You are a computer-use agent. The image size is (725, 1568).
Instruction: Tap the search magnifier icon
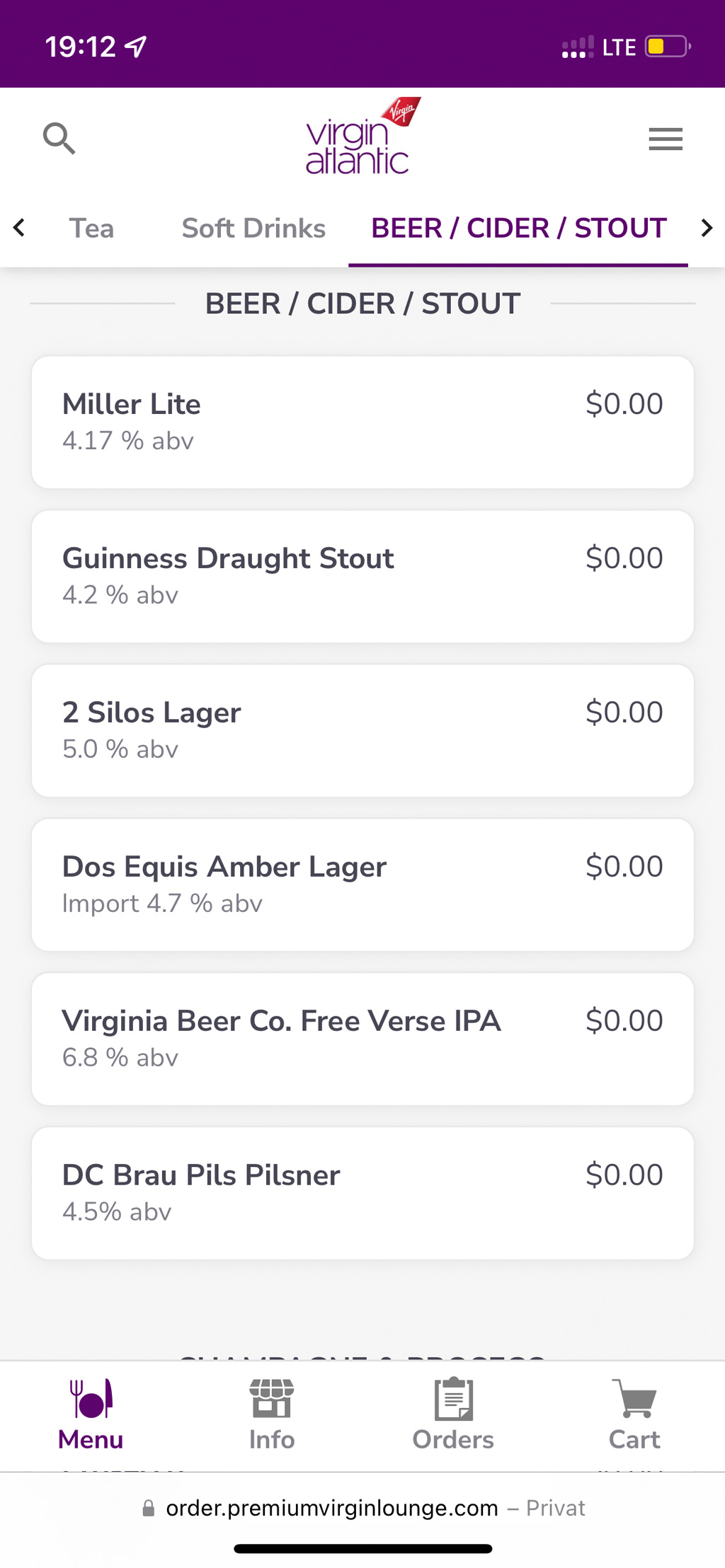click(x=59, y=138)
